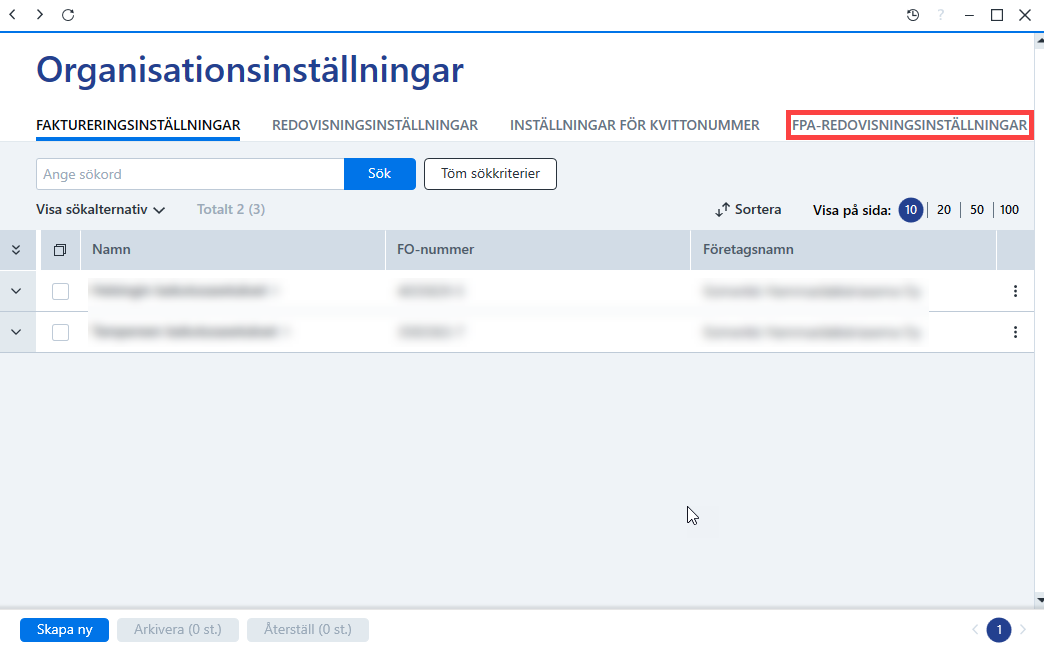Click the Återställ (0 st.) button

click(308, 630)
